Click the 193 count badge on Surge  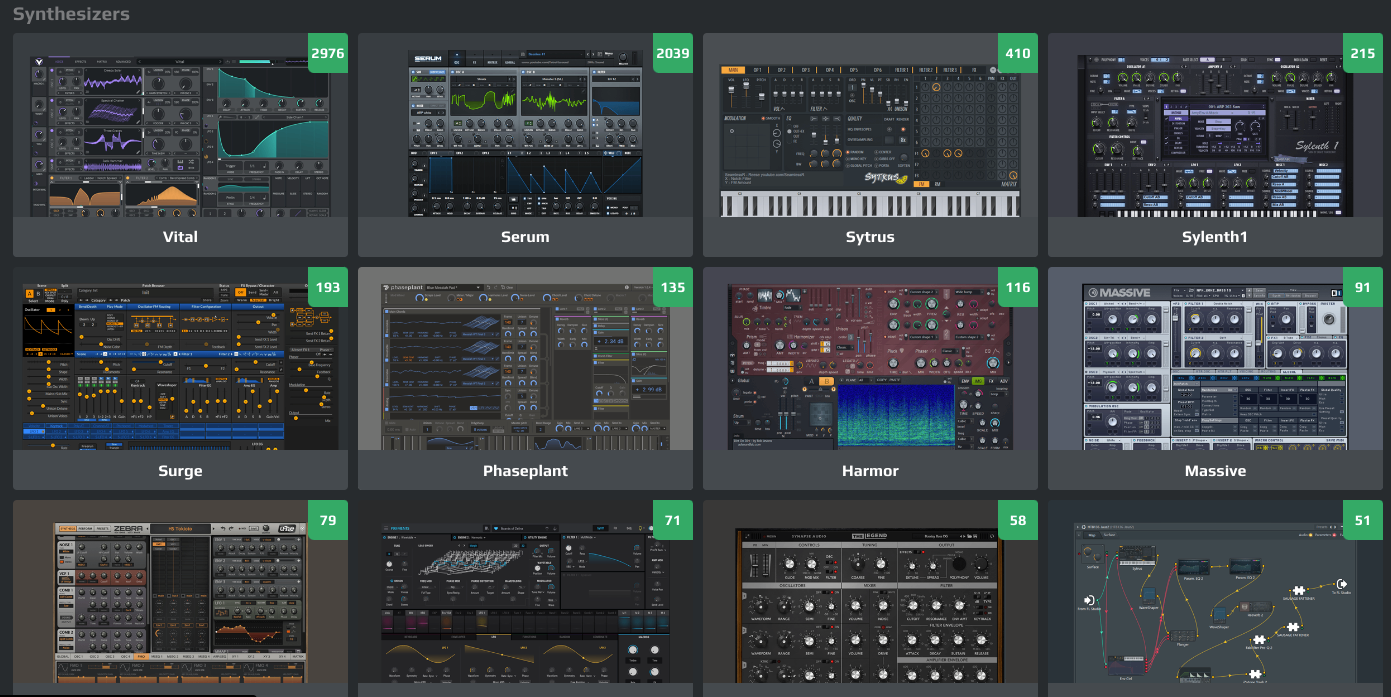(x=328, y=287)
